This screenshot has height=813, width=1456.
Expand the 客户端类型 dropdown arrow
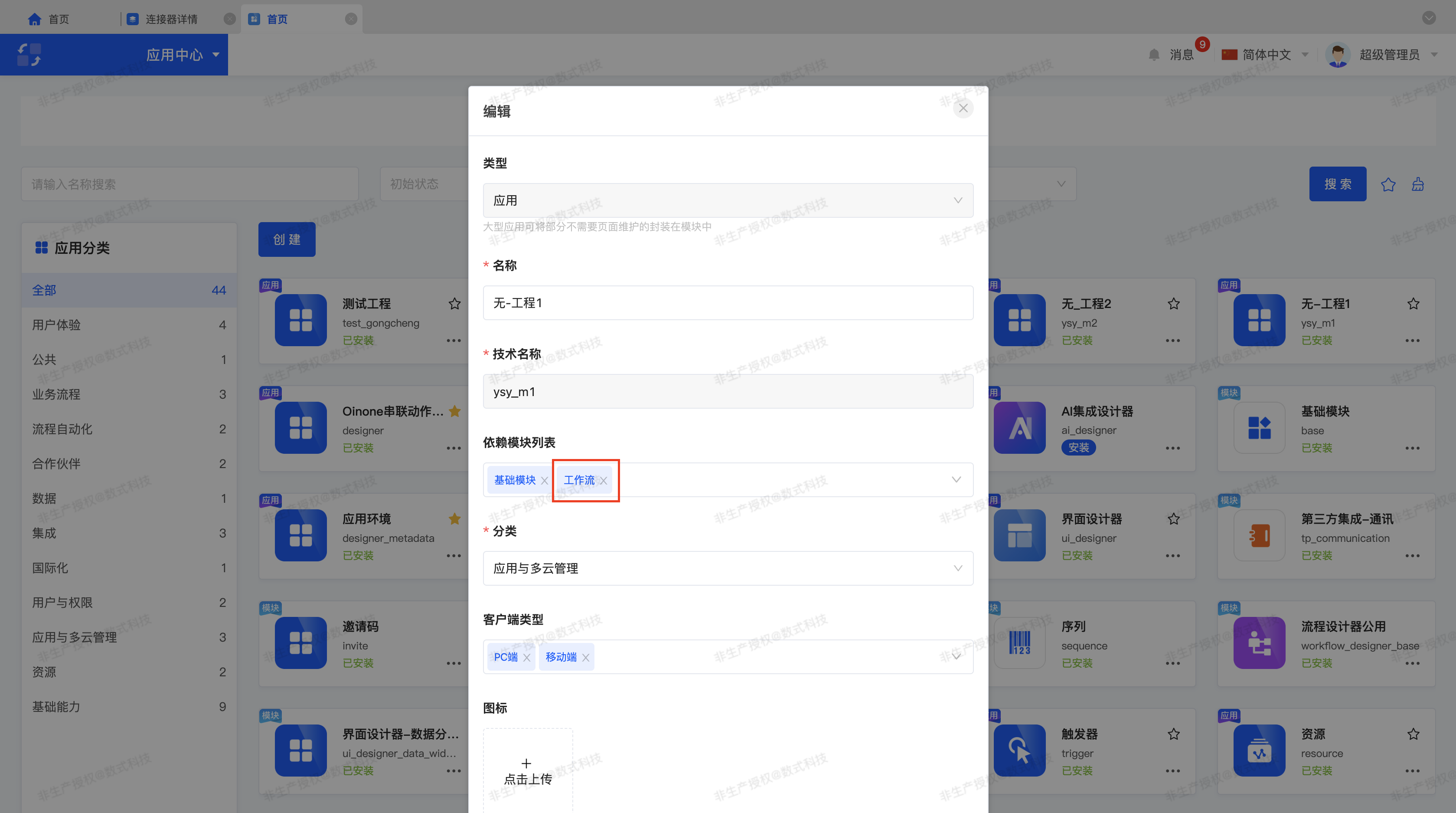pos(957,656)
